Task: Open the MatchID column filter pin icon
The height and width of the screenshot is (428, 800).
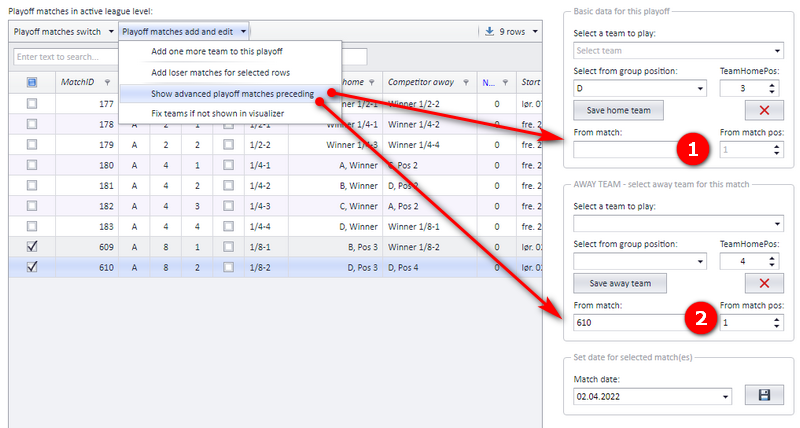Action: pos(107,82)
